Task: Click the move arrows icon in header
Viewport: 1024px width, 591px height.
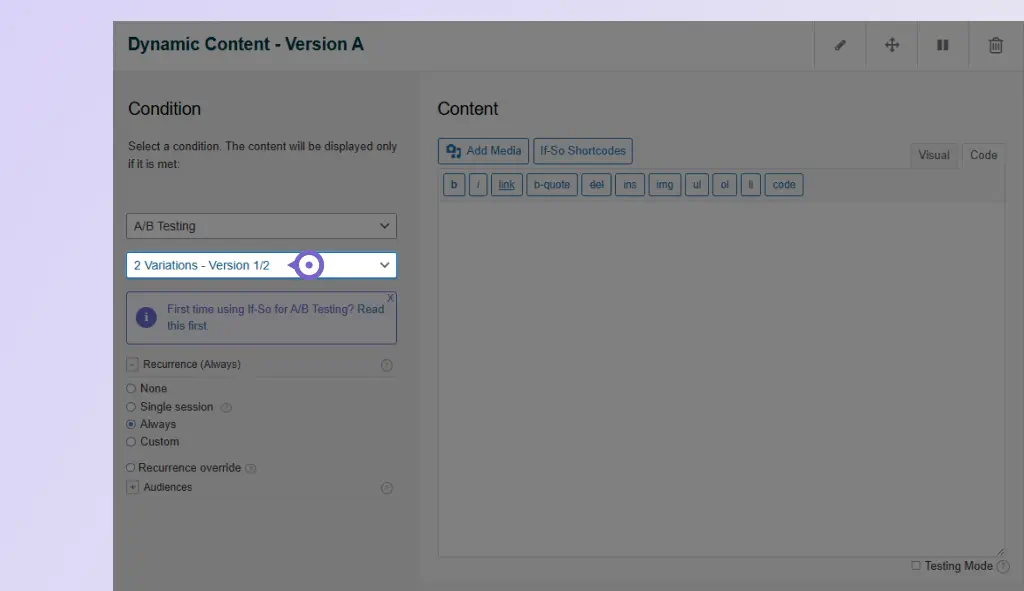Action: (891, 45)
